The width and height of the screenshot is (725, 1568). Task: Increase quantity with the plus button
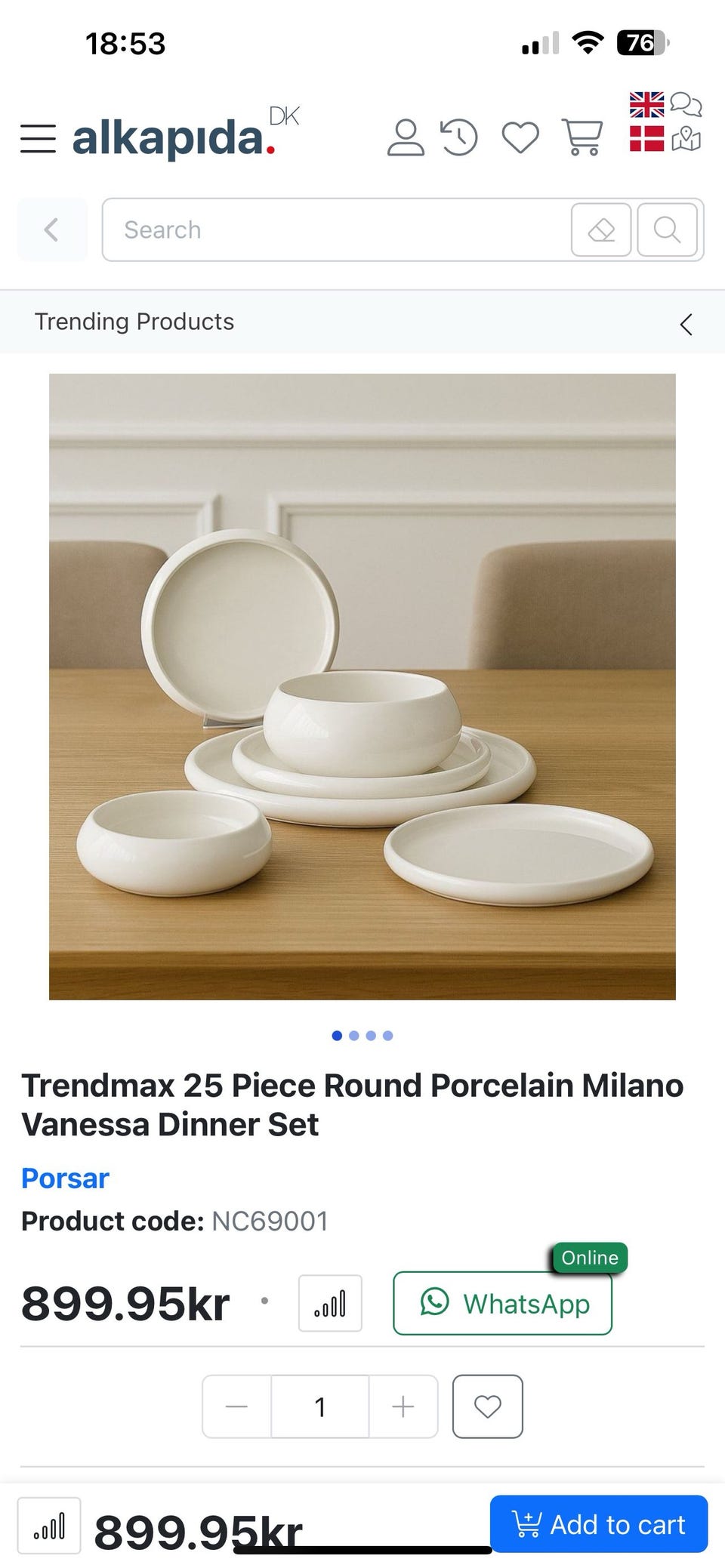click(403, 1406)
